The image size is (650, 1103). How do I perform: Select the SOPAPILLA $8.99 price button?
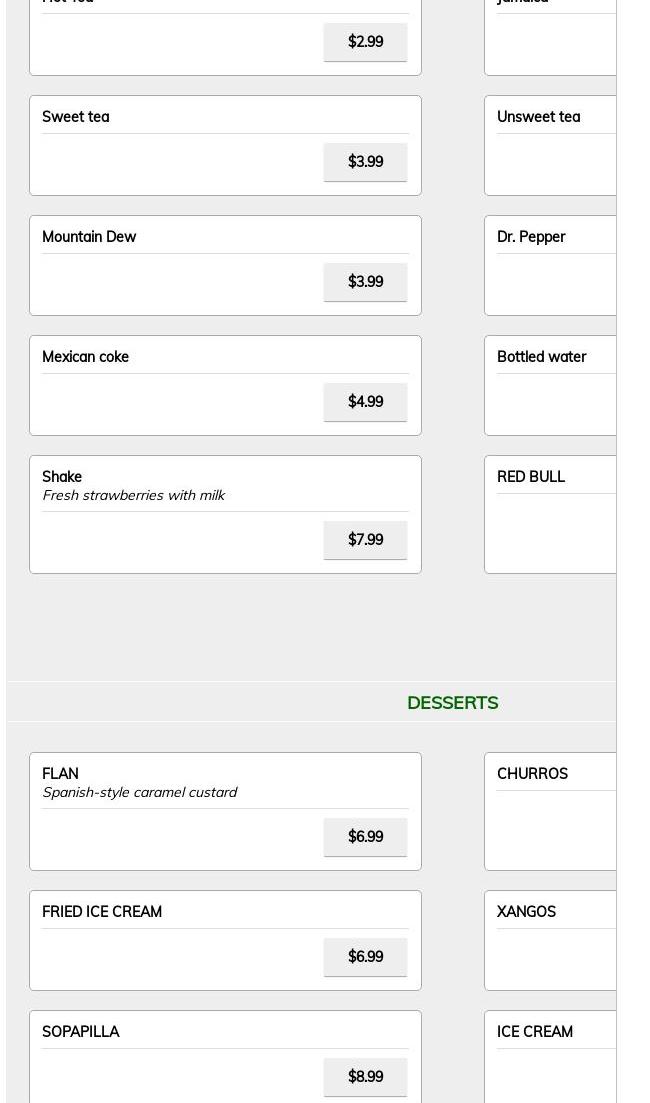click(365, 1077)
